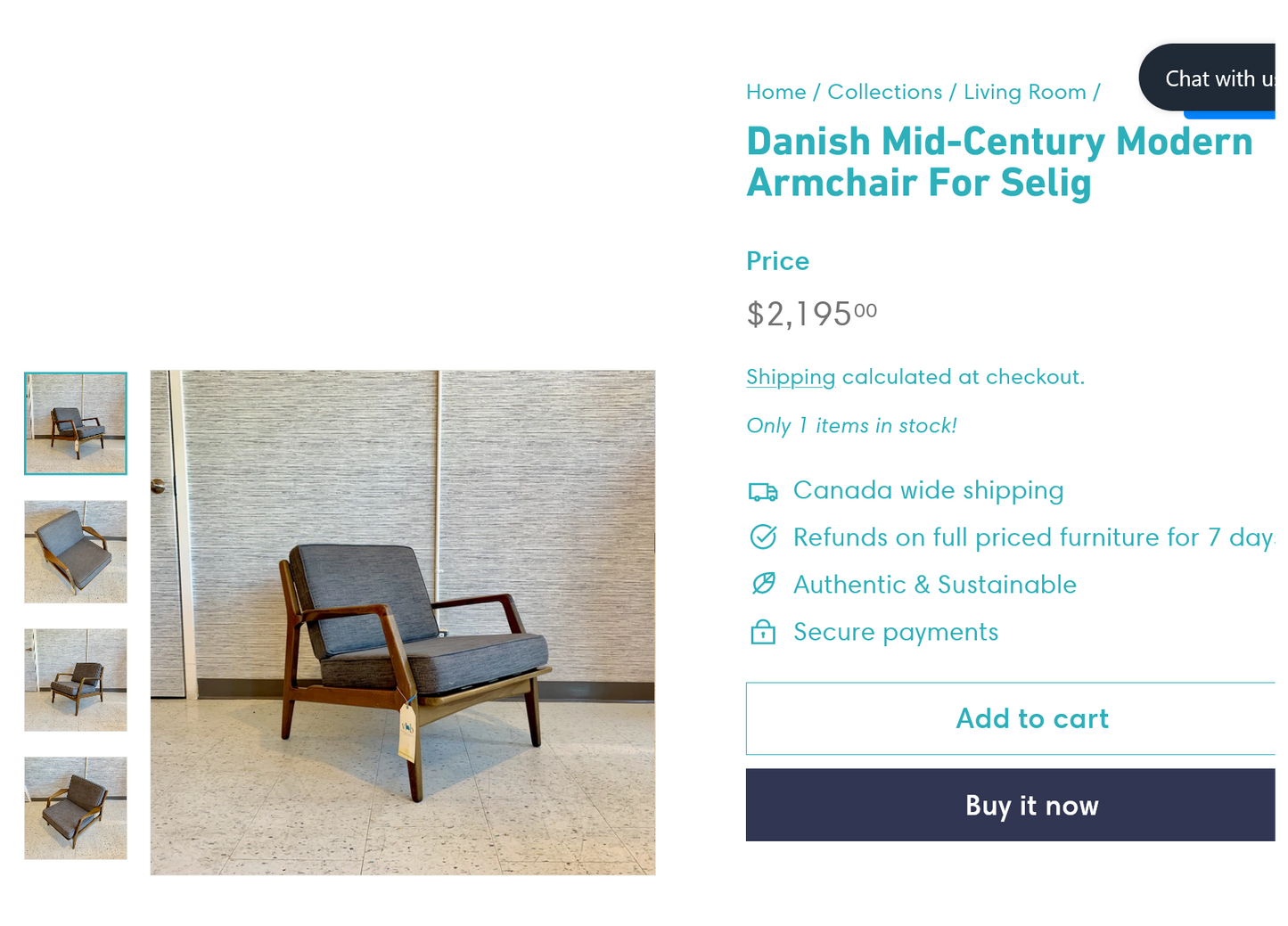This screenshot has height=926, width=1288.
Task: Open the Shipping policy link
Action: pos(791,377)
